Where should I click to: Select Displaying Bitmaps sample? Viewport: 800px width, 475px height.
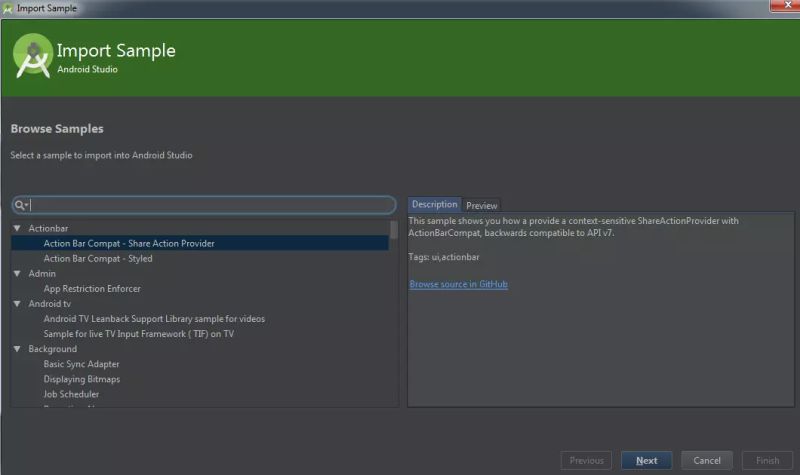[82, 379]
